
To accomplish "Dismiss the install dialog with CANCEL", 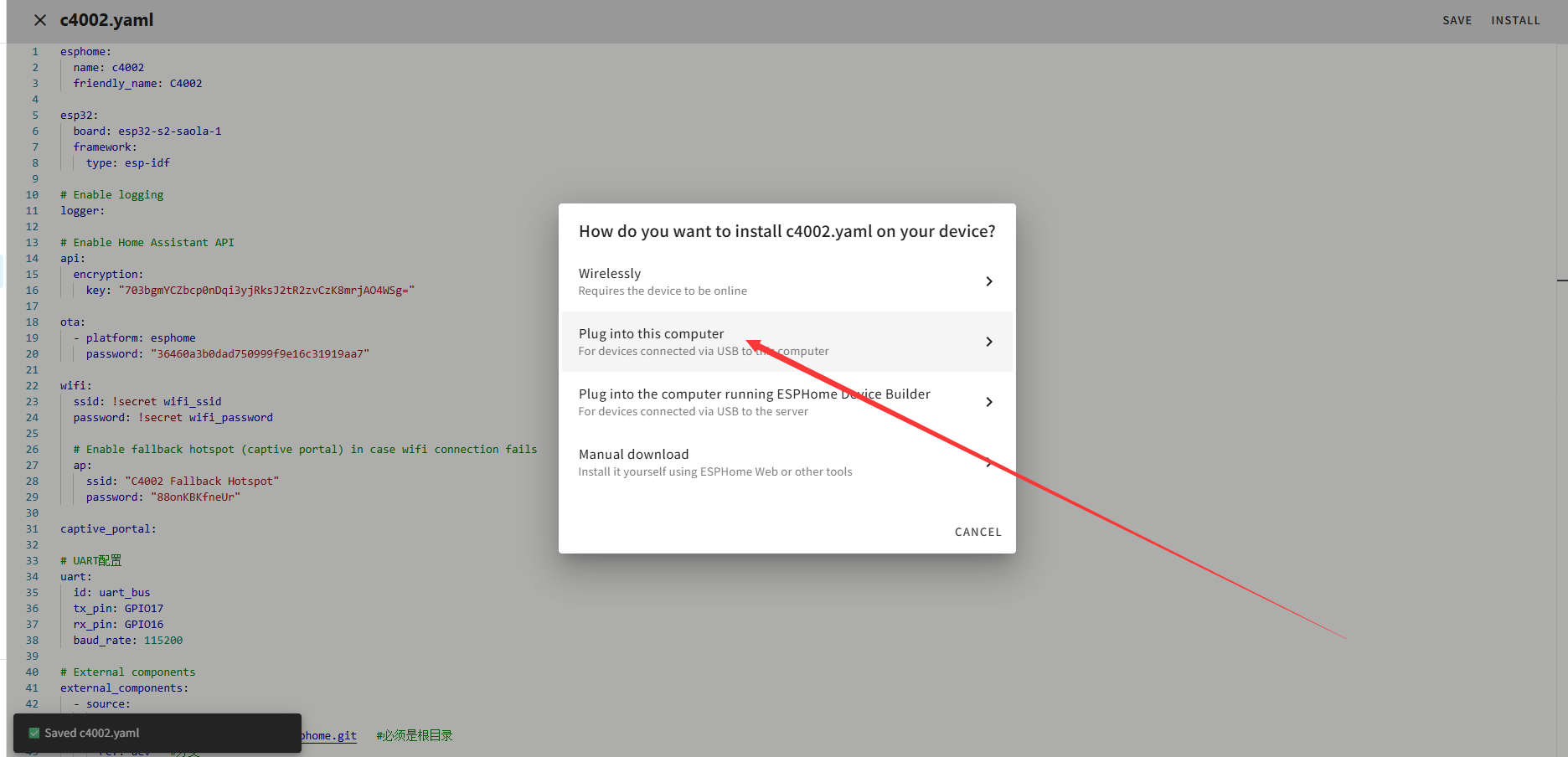I will coord(977,532).
